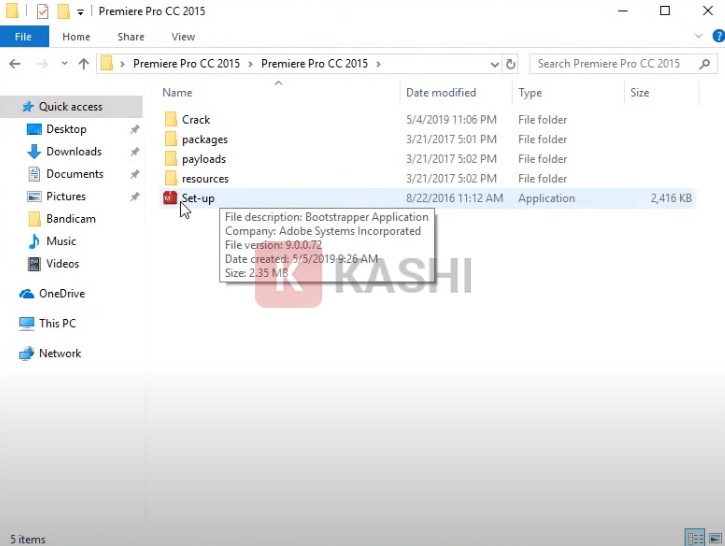Open Pictures in the navigation pane
Viewport: 725px width, 546px height.
tap(66, 196)
